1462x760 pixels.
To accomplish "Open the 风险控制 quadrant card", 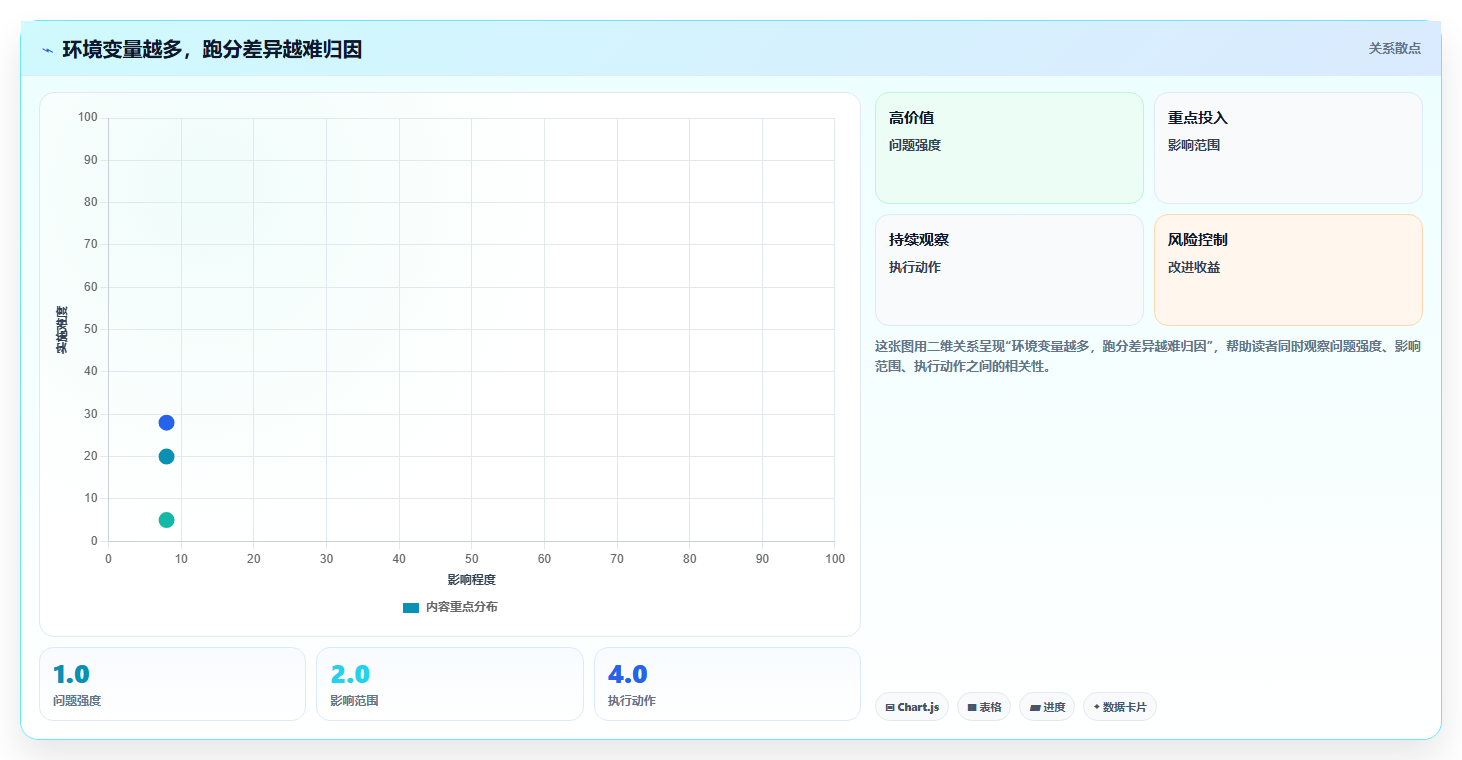I will pyautogui.click(x=1288, y=270).
